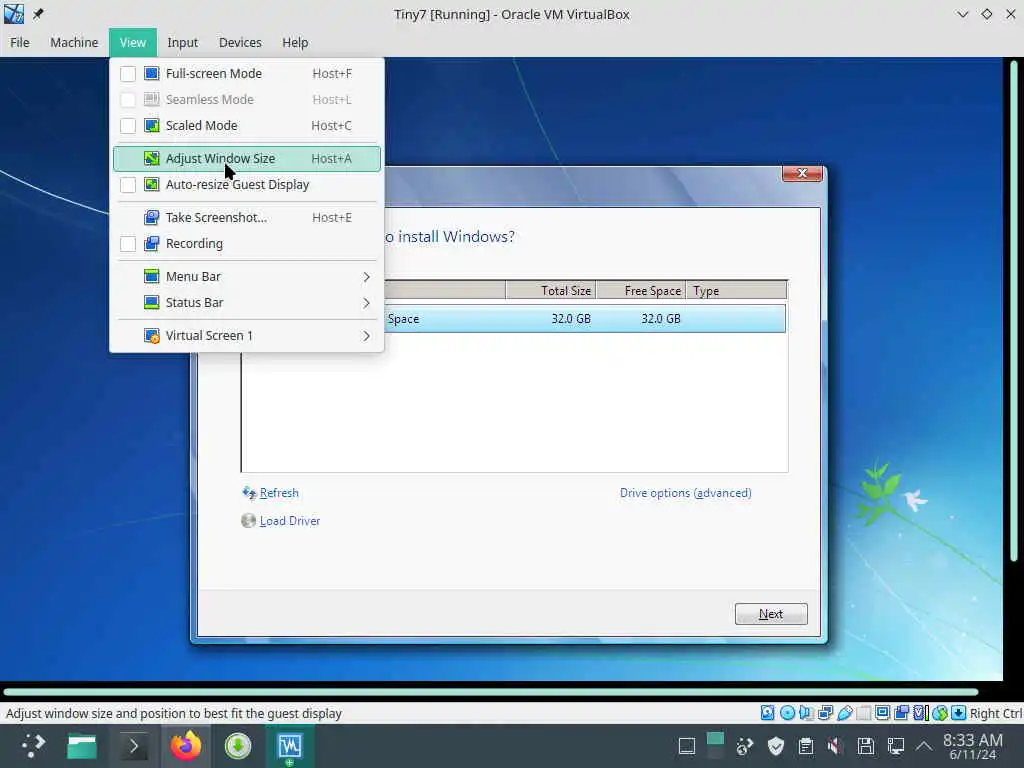Open the Help menu
Screen dimensions: 1024x768
click(295, 42)
